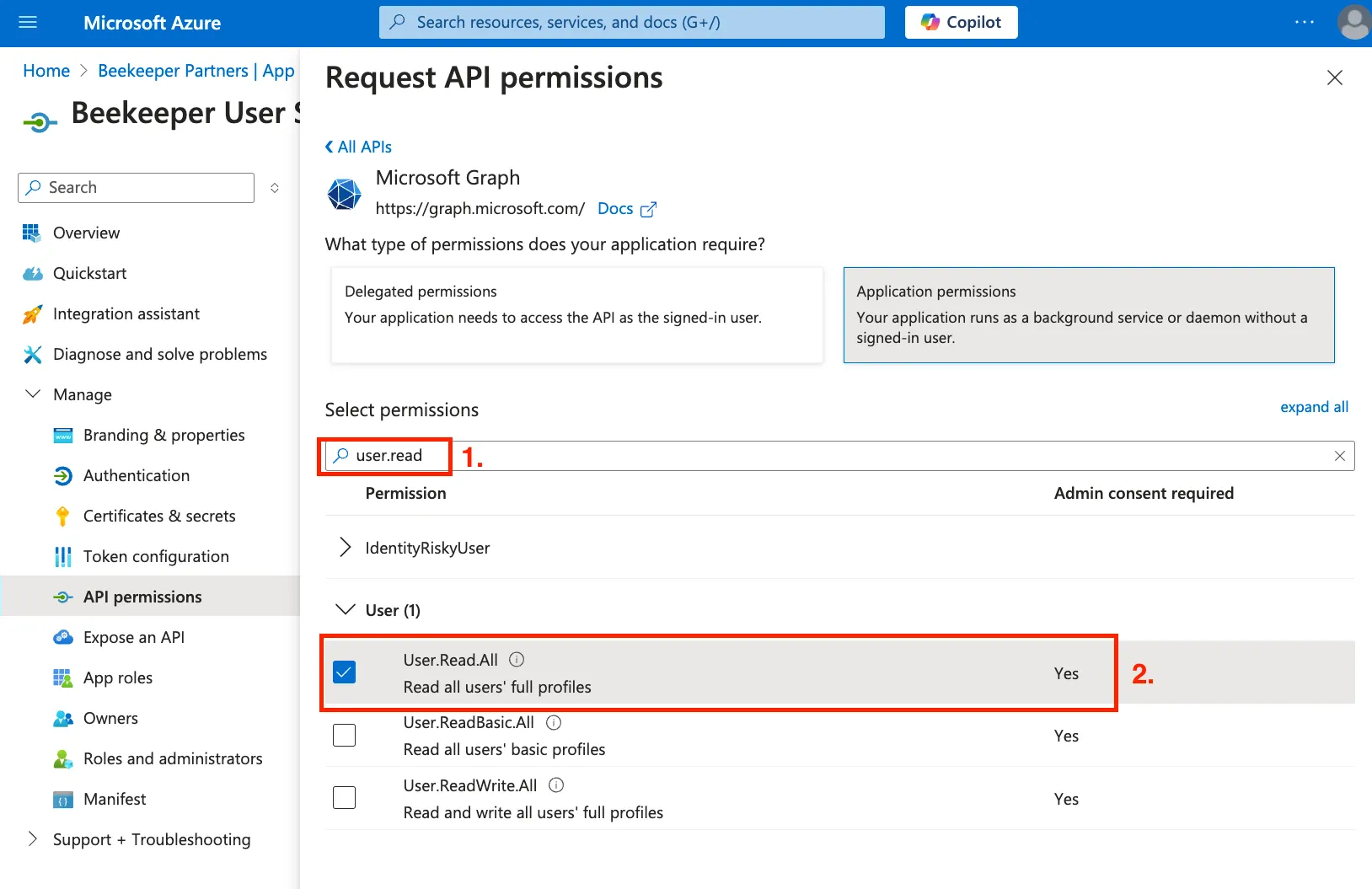Click the Expose an API icon
The image size is (1372, 889).
tap(63, 638)
